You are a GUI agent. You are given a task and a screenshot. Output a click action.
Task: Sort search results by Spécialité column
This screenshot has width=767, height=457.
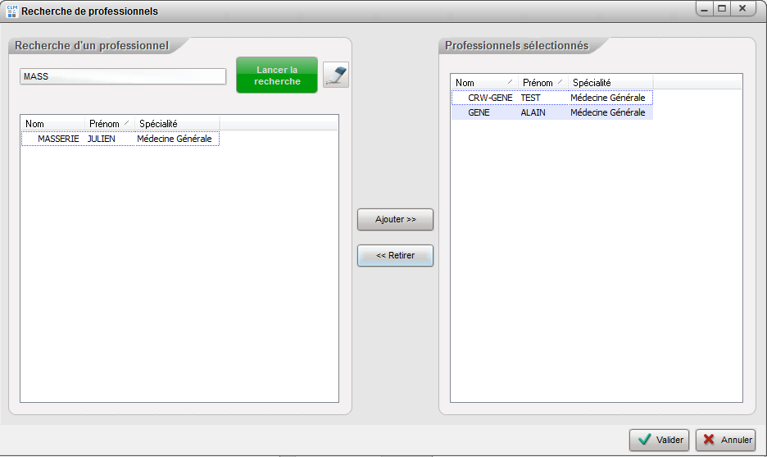(x=175, y=123)
